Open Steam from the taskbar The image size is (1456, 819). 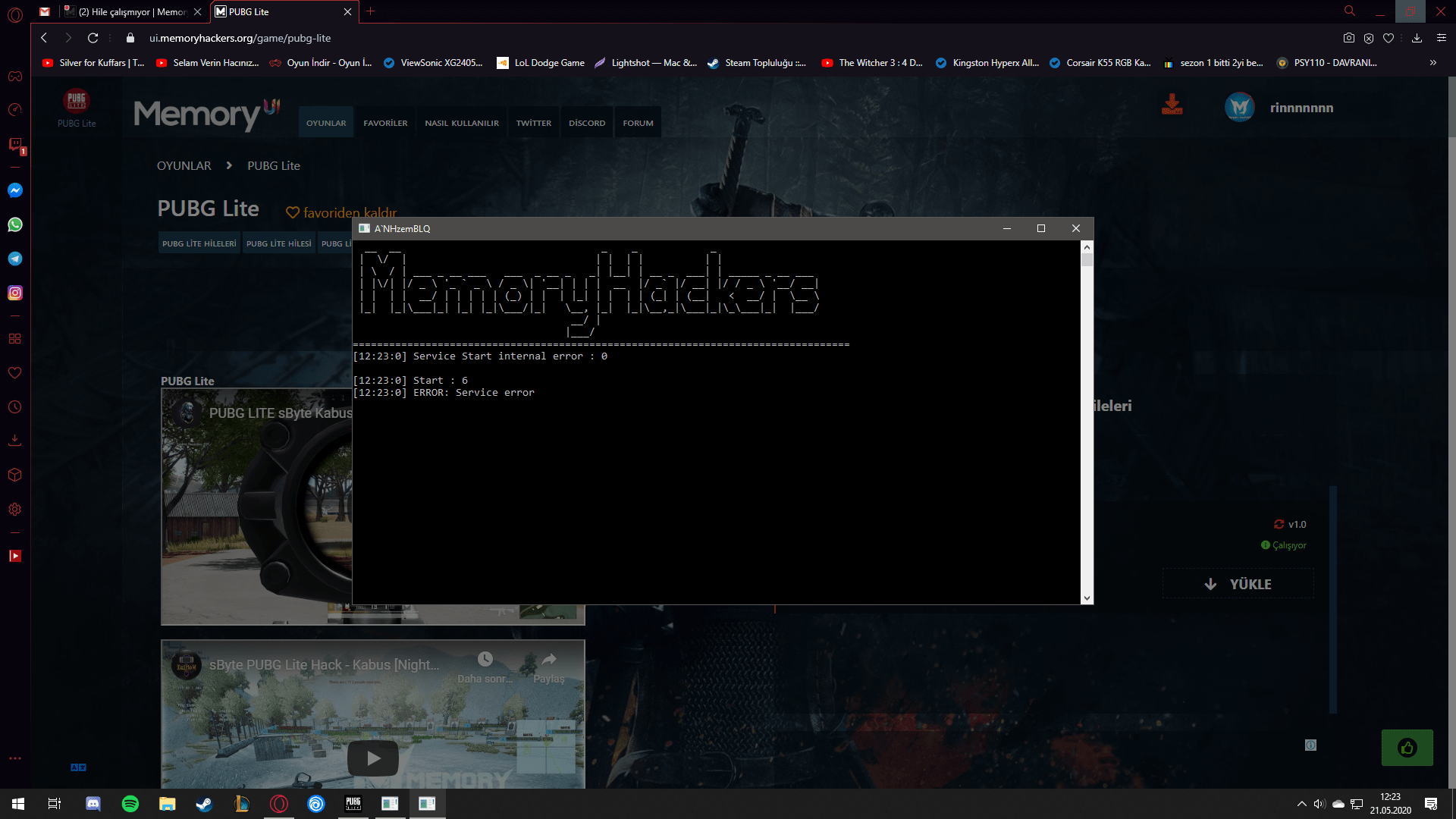(x=205, y=804)
